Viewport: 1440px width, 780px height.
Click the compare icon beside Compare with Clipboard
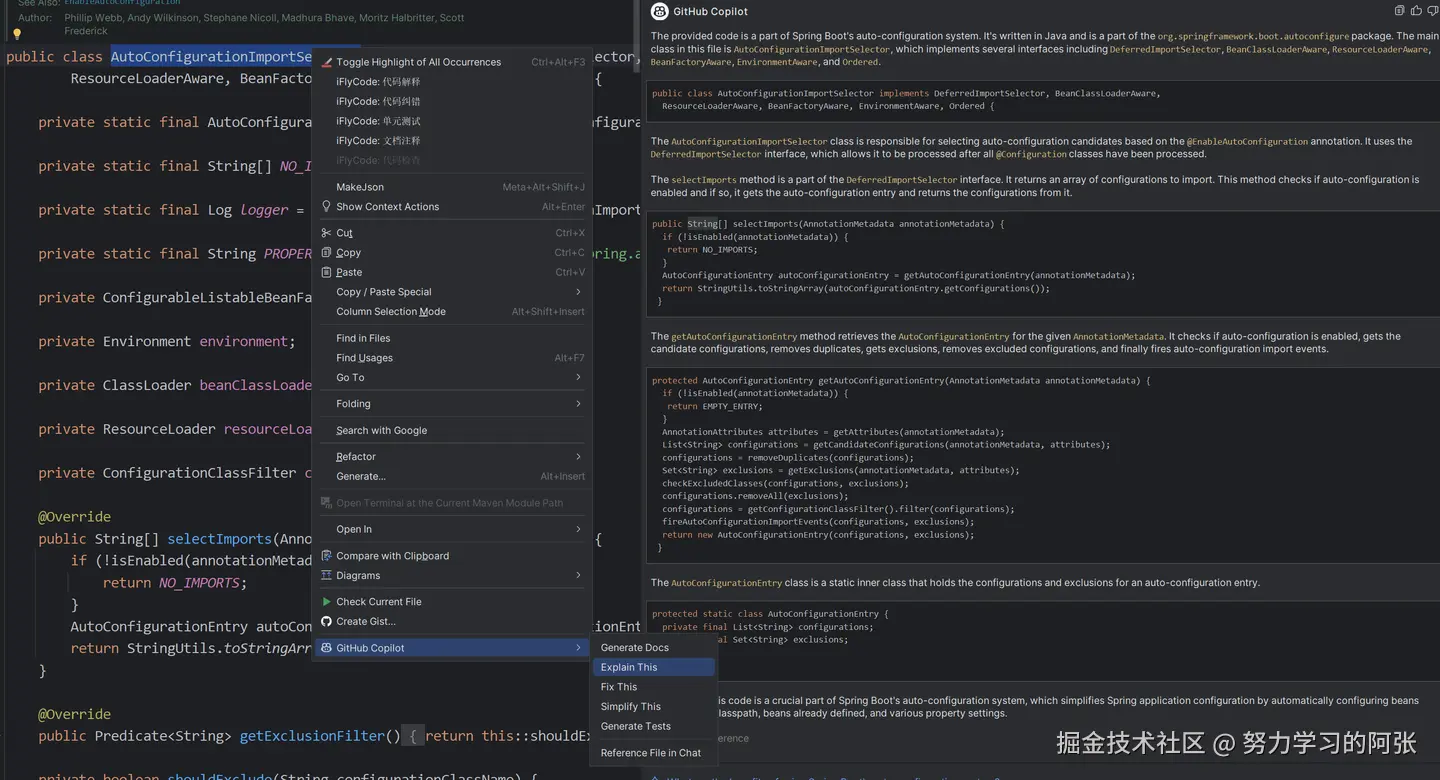(x=326, y=556)
